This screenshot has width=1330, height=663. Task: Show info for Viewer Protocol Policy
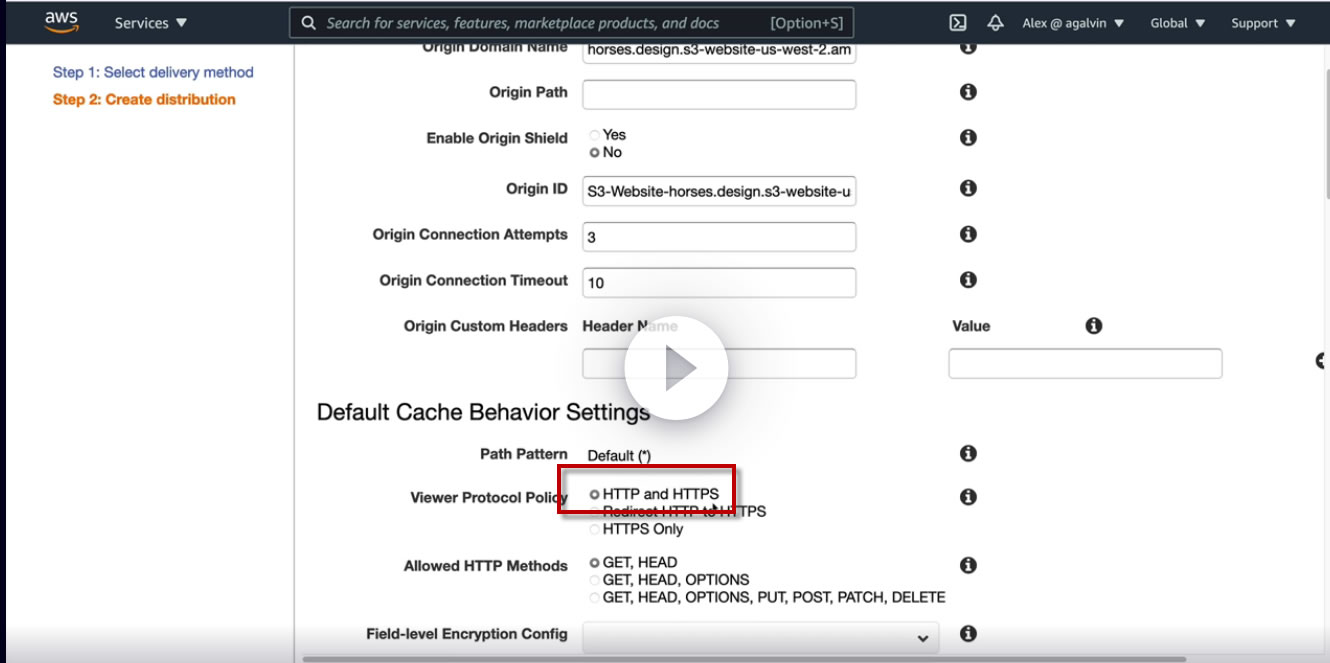pyautogui.click(x=968, y=497)
